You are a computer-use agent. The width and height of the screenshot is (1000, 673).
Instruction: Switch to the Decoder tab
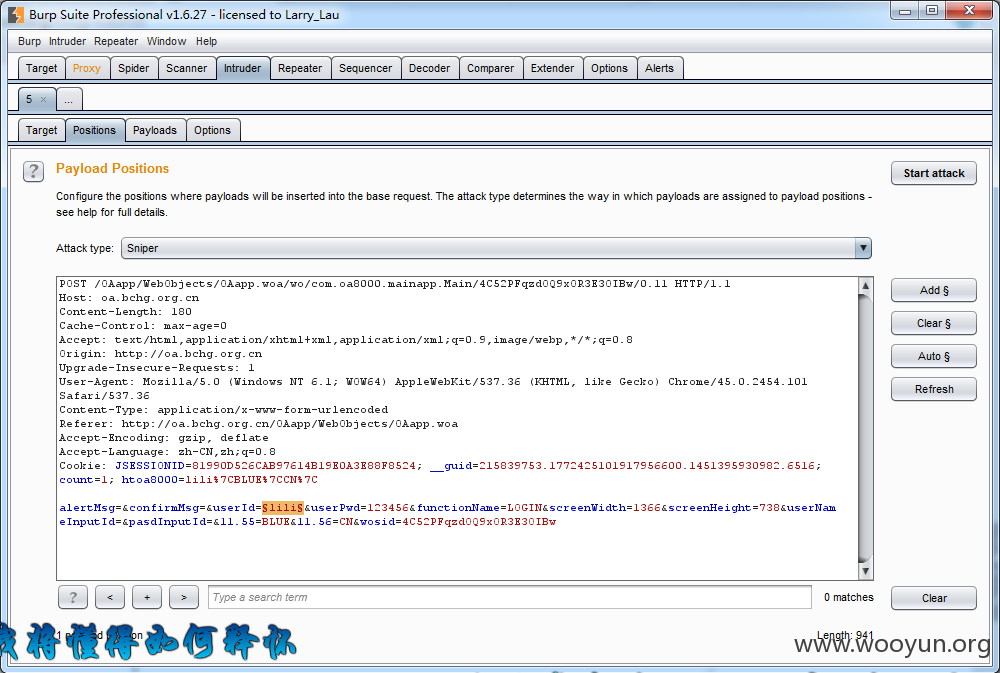tap(429, 68)
